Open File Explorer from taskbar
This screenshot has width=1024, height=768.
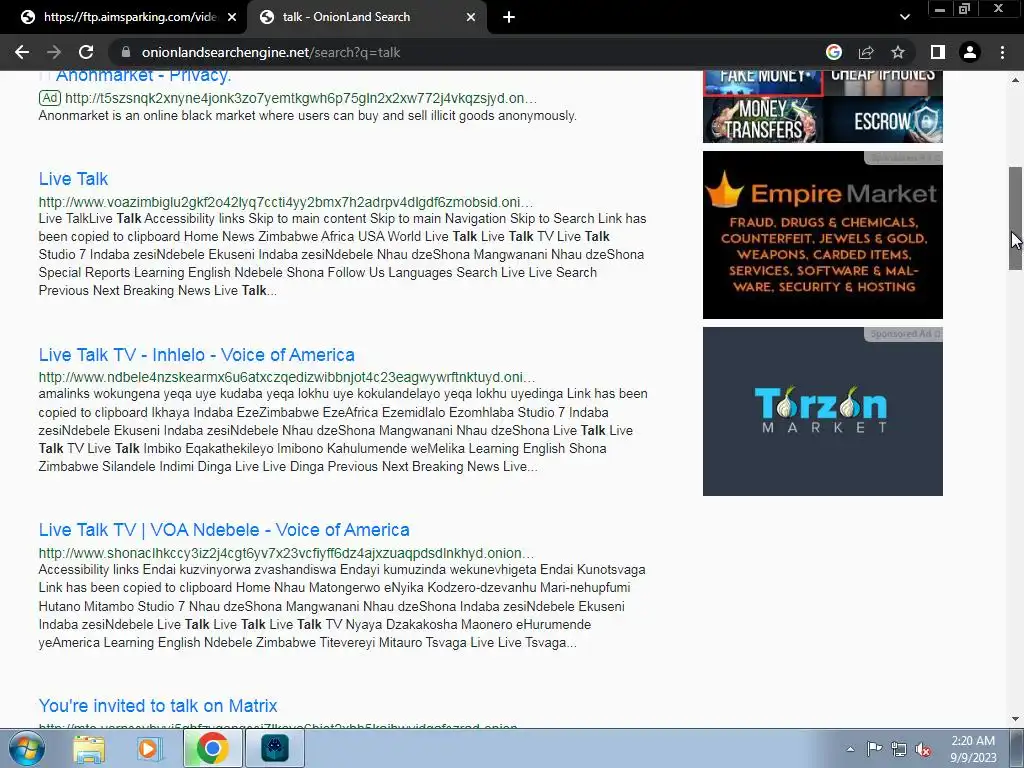(x=89, y=748)
